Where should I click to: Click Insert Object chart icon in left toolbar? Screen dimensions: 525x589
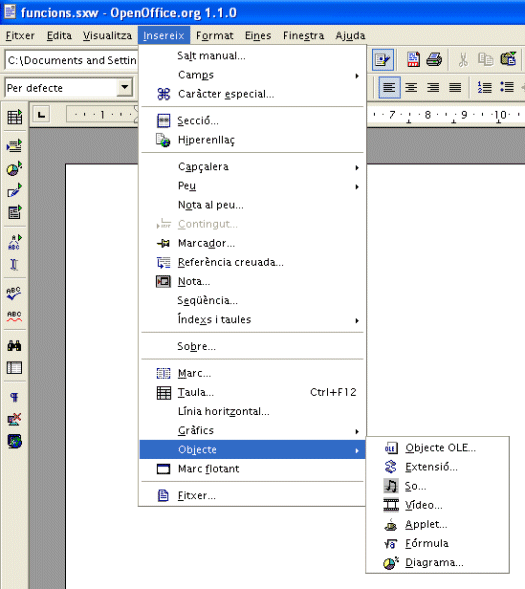[14, 168]
